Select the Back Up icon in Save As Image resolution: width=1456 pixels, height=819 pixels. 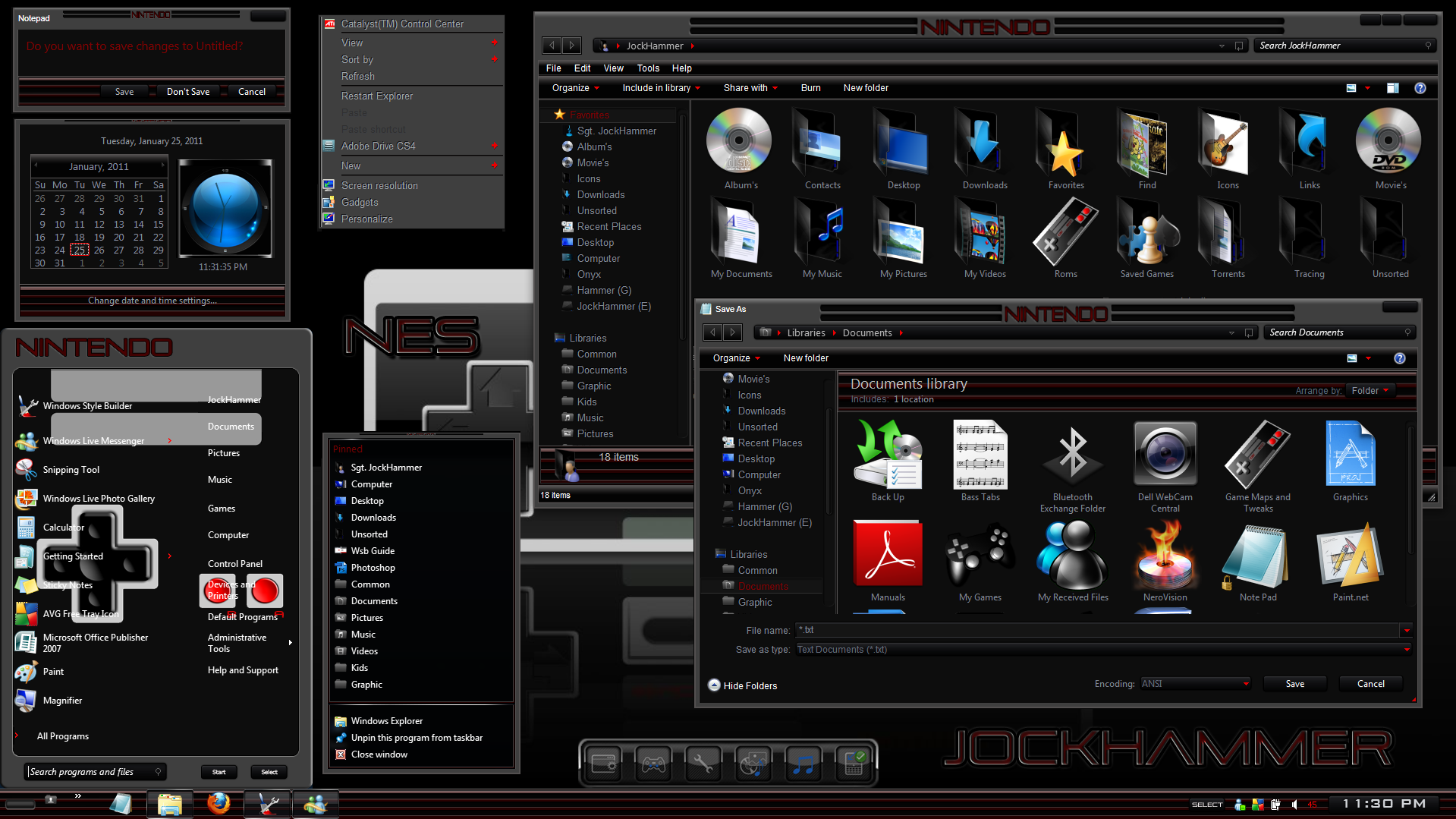[x=887, y=454]
